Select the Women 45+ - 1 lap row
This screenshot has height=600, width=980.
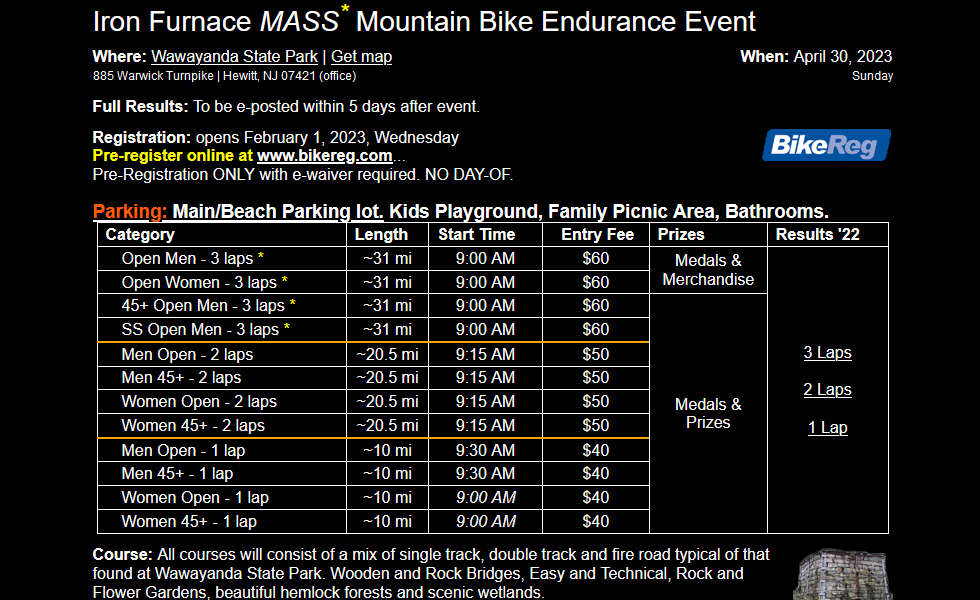point(373,521)
